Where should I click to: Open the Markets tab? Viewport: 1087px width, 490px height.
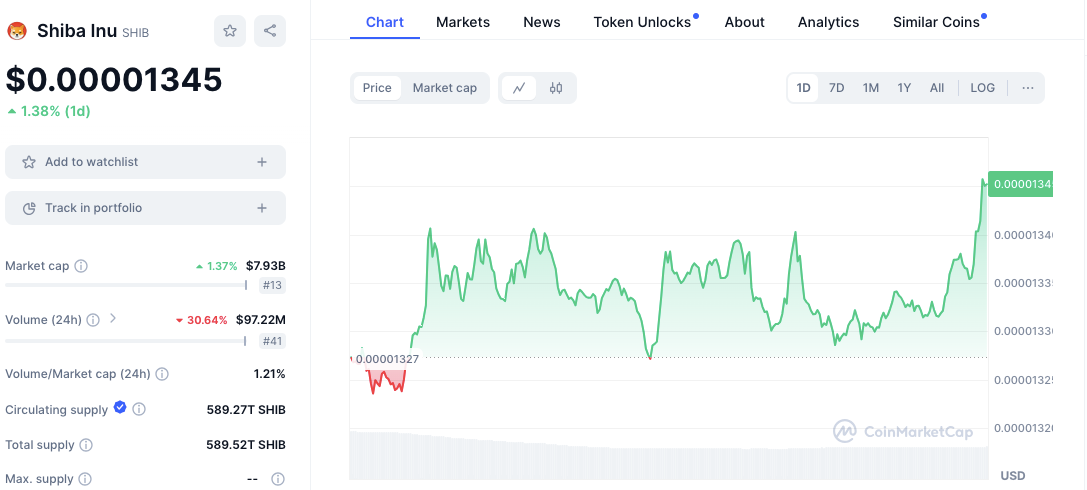pyautogui.click(x=463, y=22)
